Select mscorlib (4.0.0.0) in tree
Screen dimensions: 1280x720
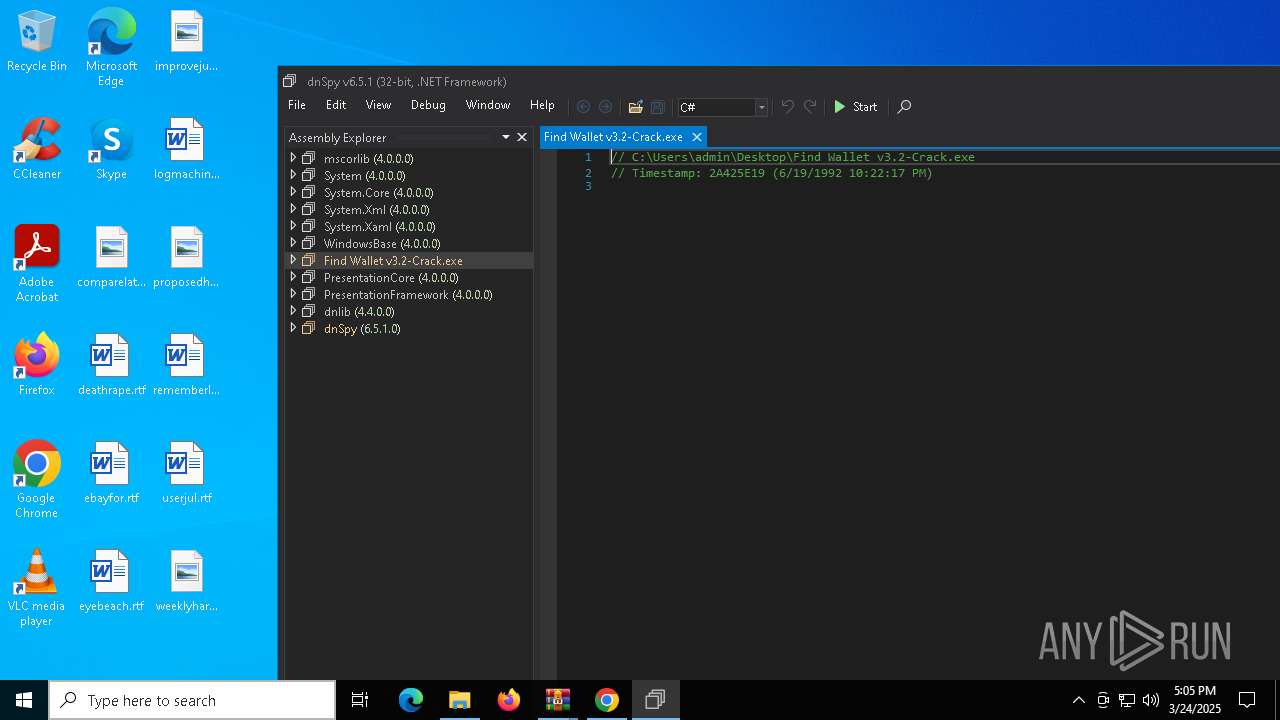point(368,159)
